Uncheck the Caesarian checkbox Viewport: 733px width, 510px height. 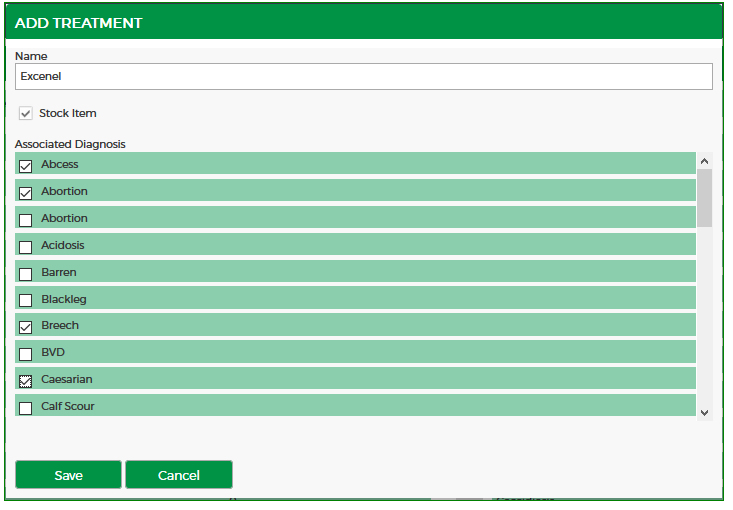pos(26,381)
